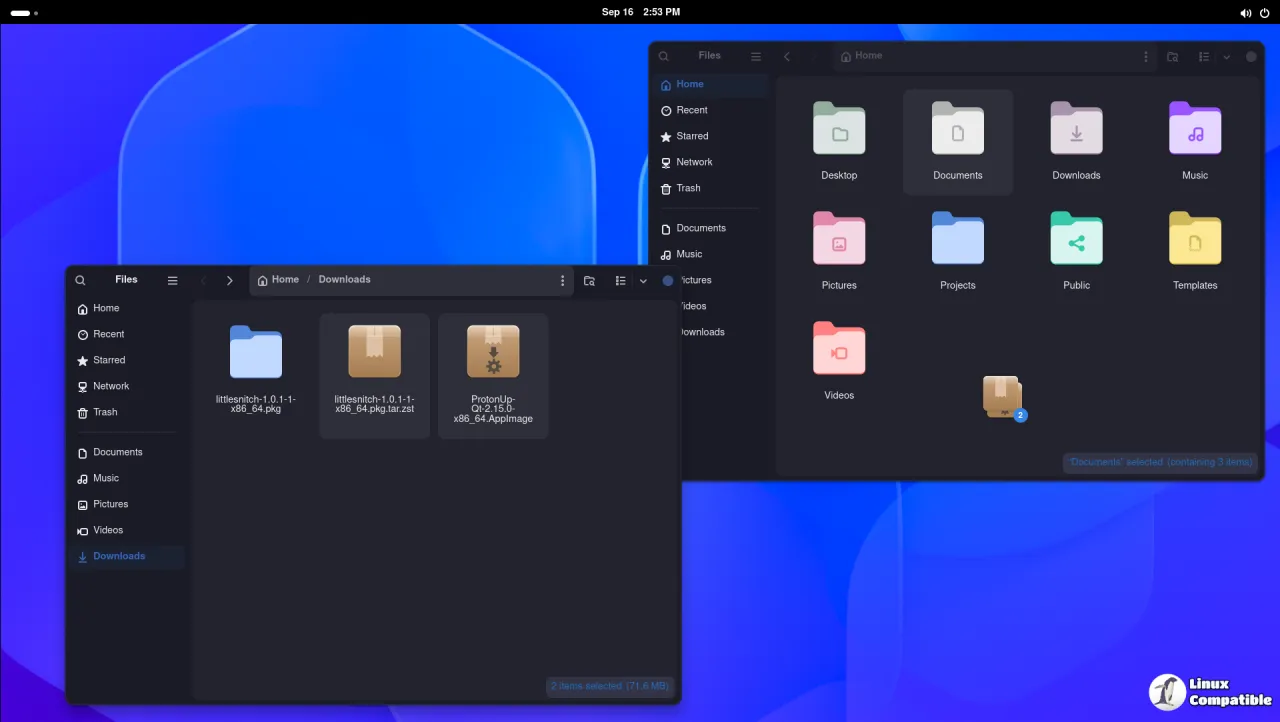Search everywhere icon in Downloads window toolbar
1280x722 pixels.
click(589, 281)
